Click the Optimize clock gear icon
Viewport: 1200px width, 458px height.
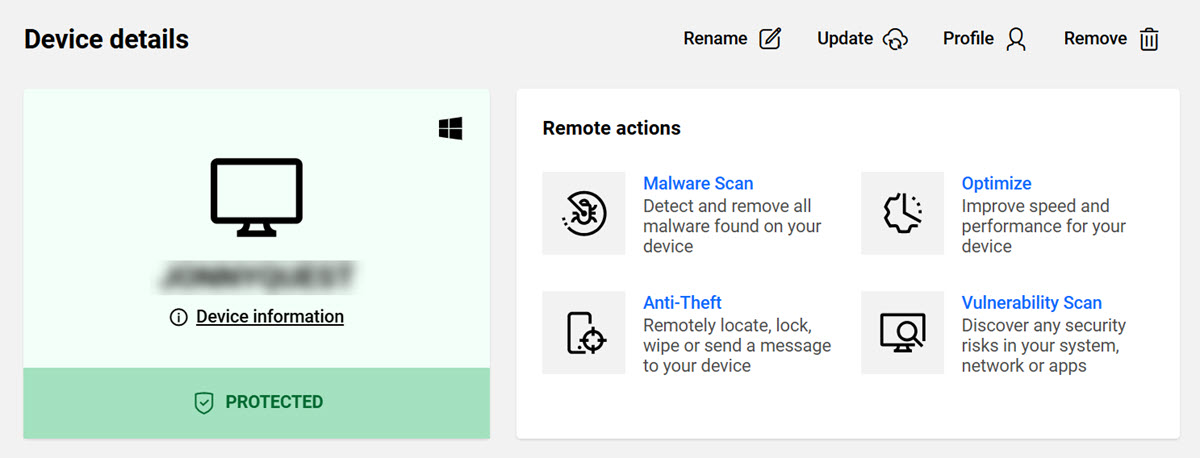tap(902, 213)
